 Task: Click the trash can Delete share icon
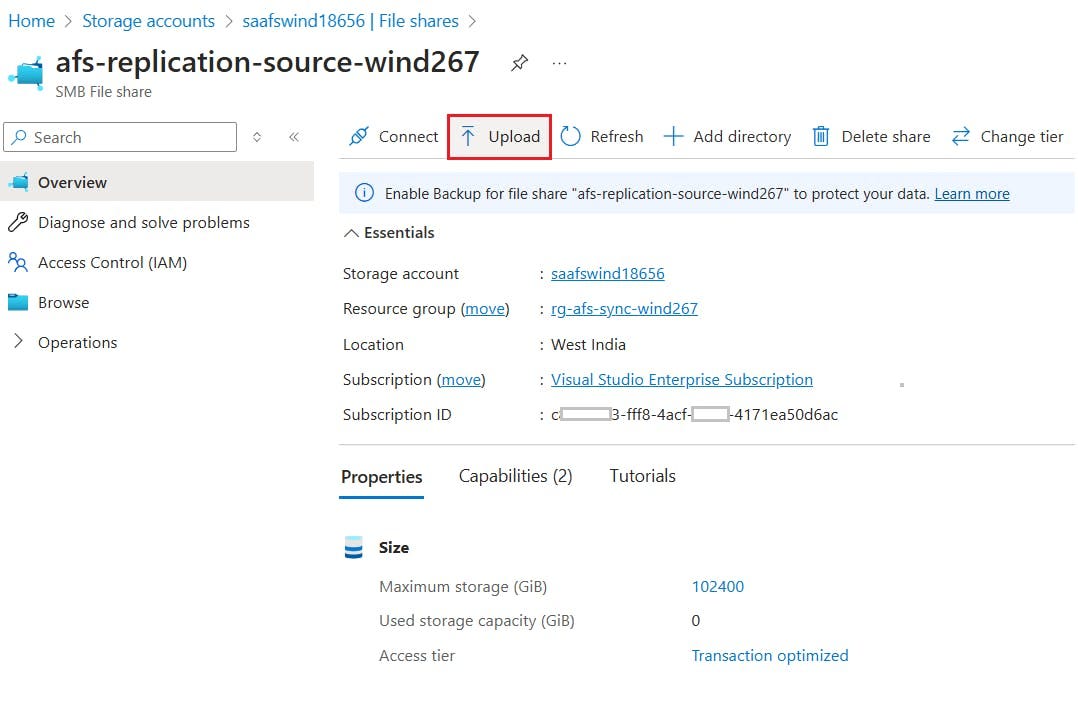[x=821, y=136]
